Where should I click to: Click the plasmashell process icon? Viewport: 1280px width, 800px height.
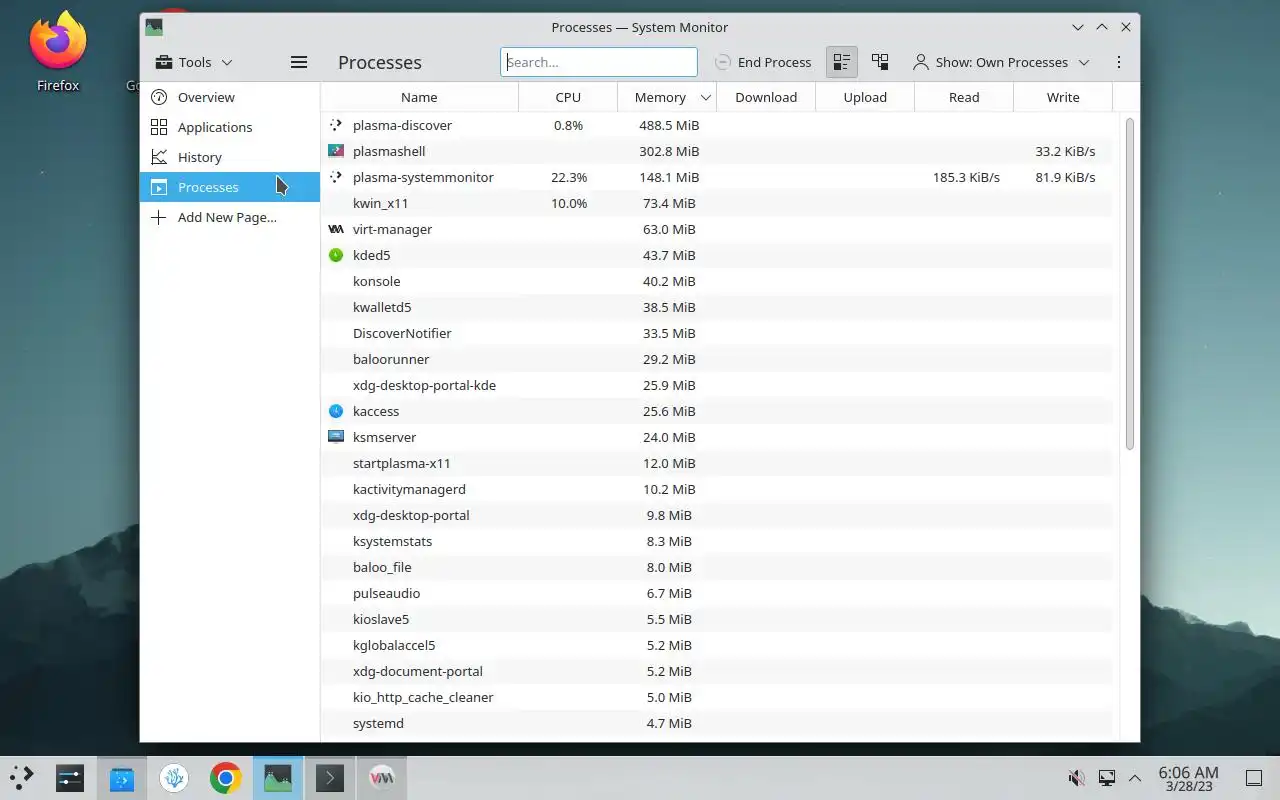click(x=336, y=151)
